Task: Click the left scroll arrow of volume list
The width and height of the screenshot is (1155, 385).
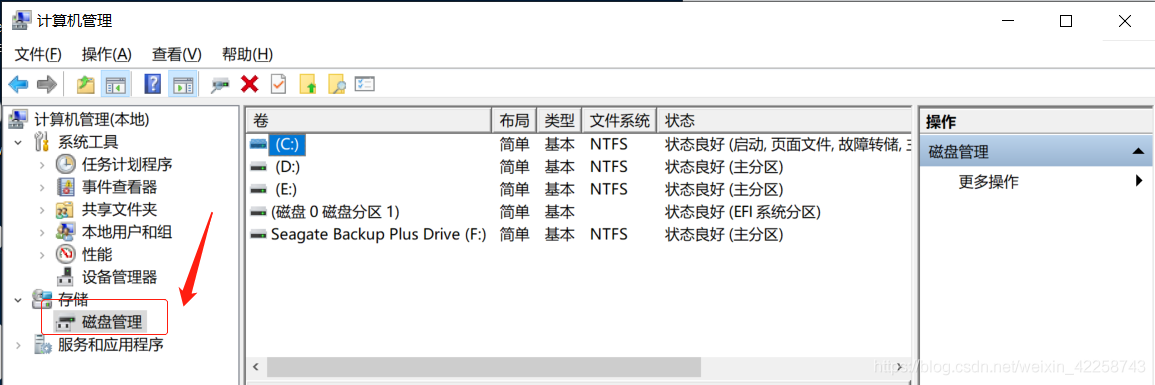Action: tap(256, 367)
